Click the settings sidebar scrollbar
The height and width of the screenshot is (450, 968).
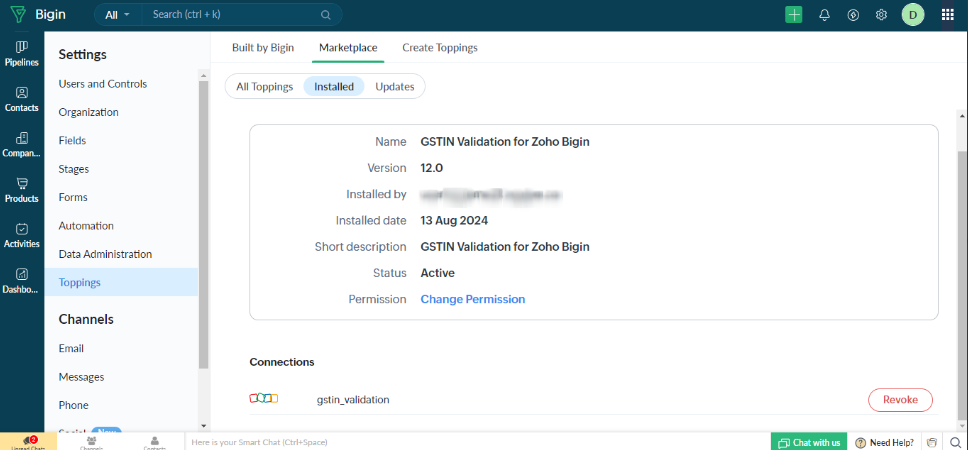point(204,223)
